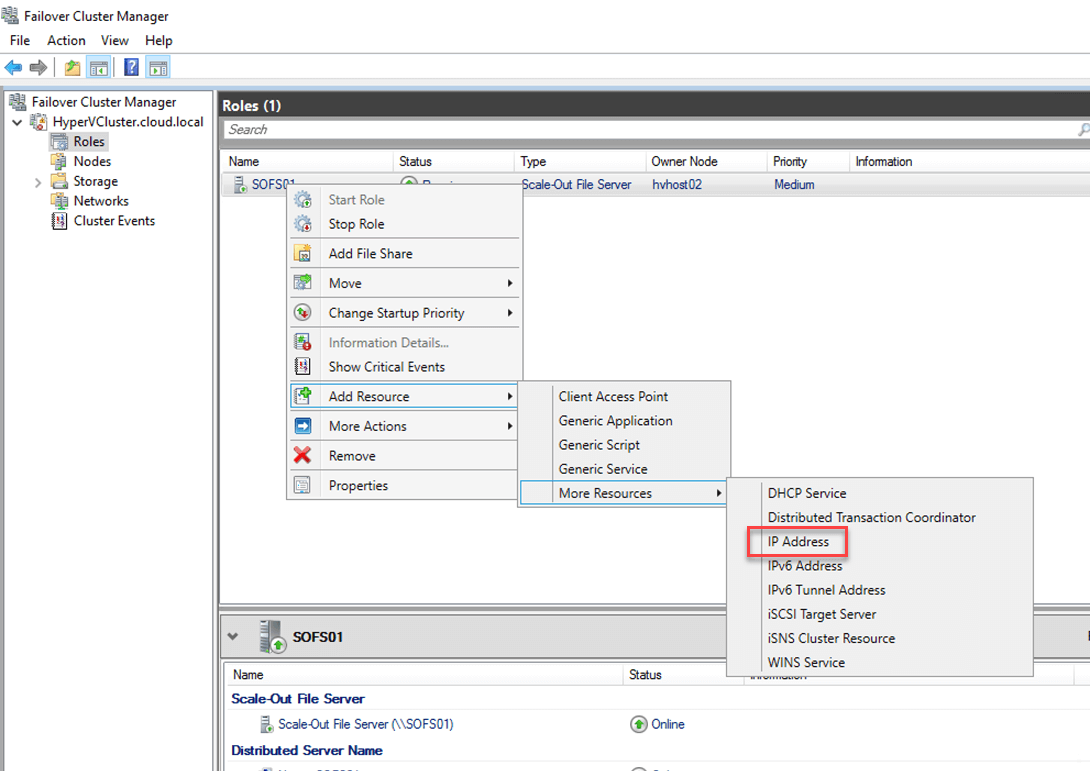
Task: Sort by the Information column header
Action: click(x=884, y=161)
